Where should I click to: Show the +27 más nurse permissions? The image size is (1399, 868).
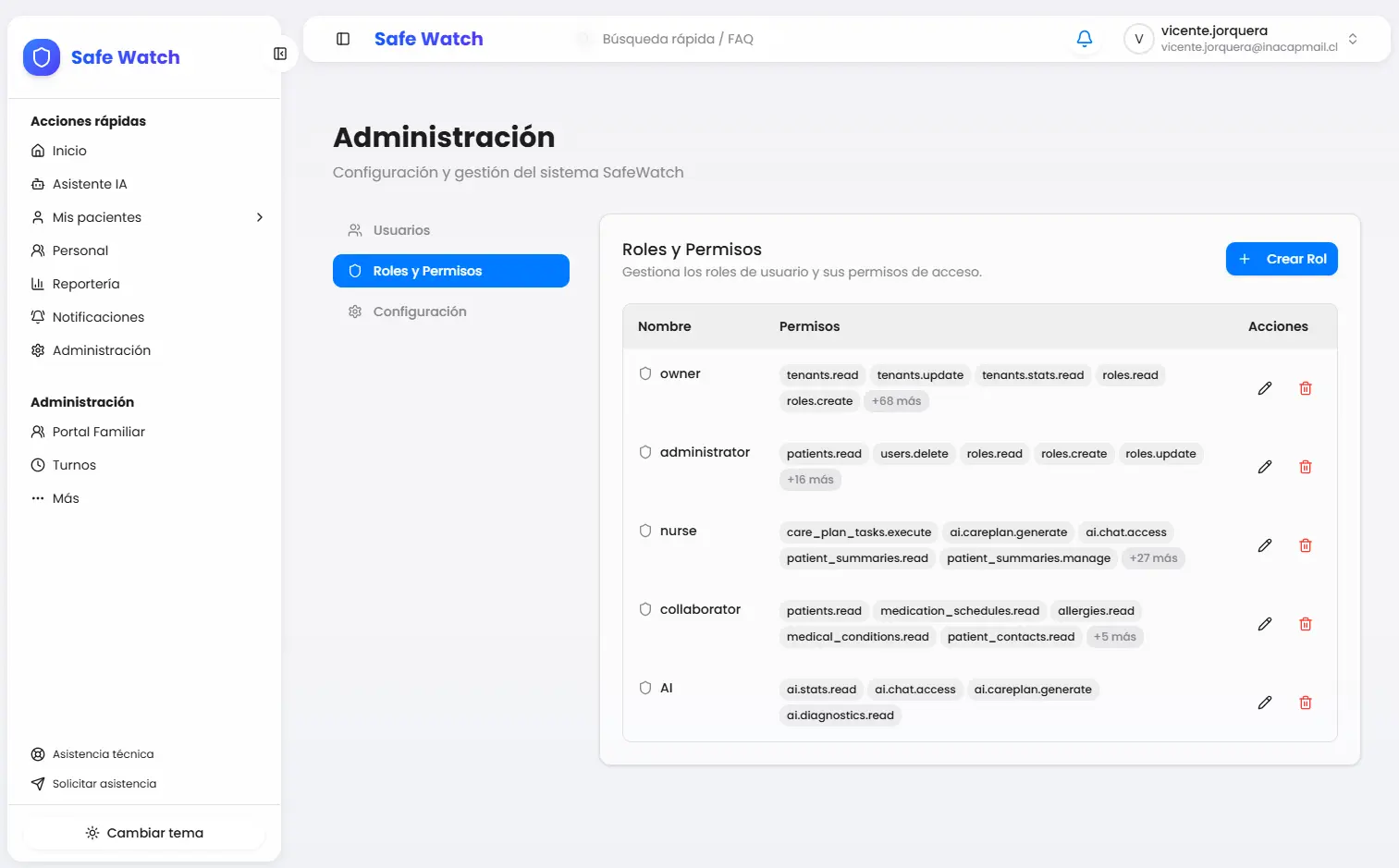coord(1152,558)
